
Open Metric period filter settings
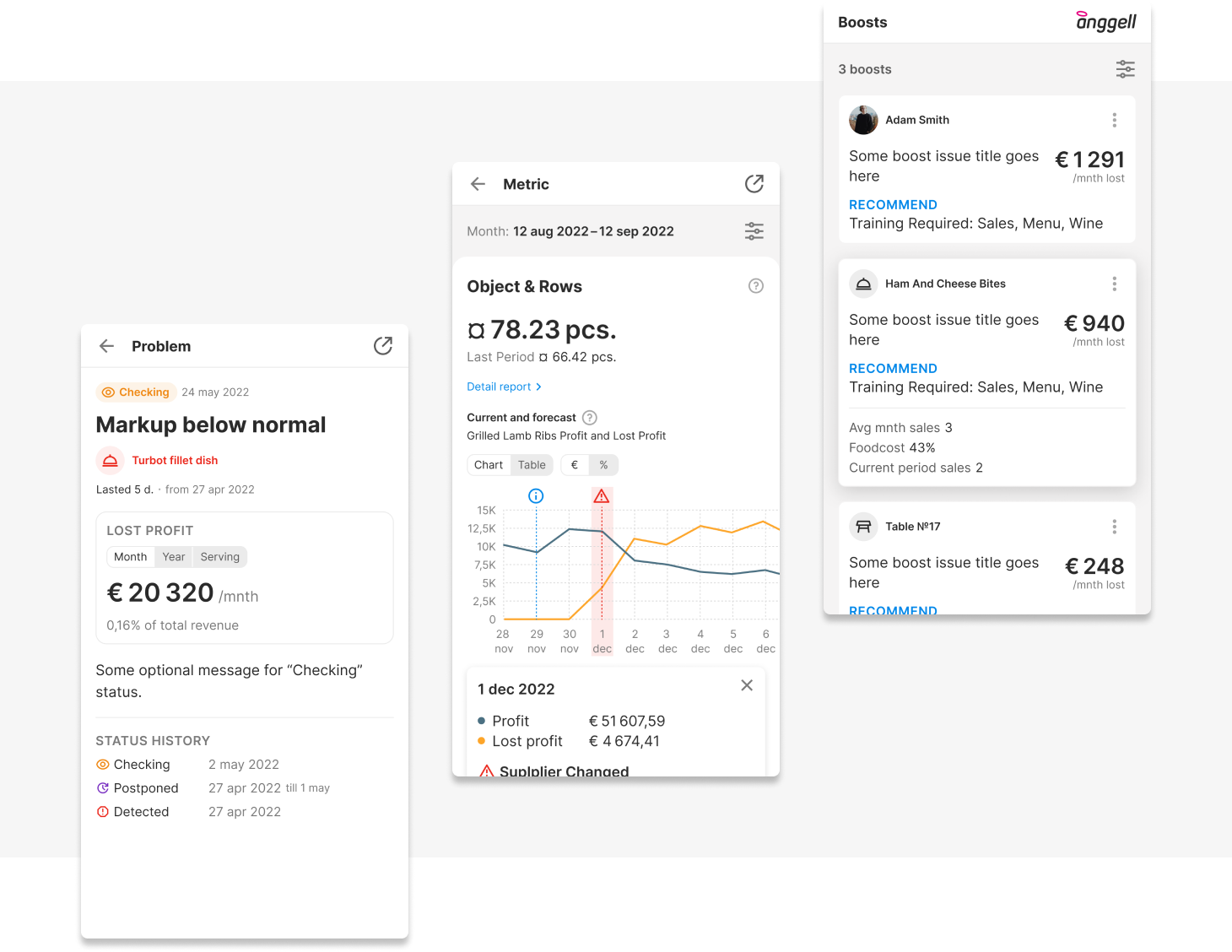point(754,231)
